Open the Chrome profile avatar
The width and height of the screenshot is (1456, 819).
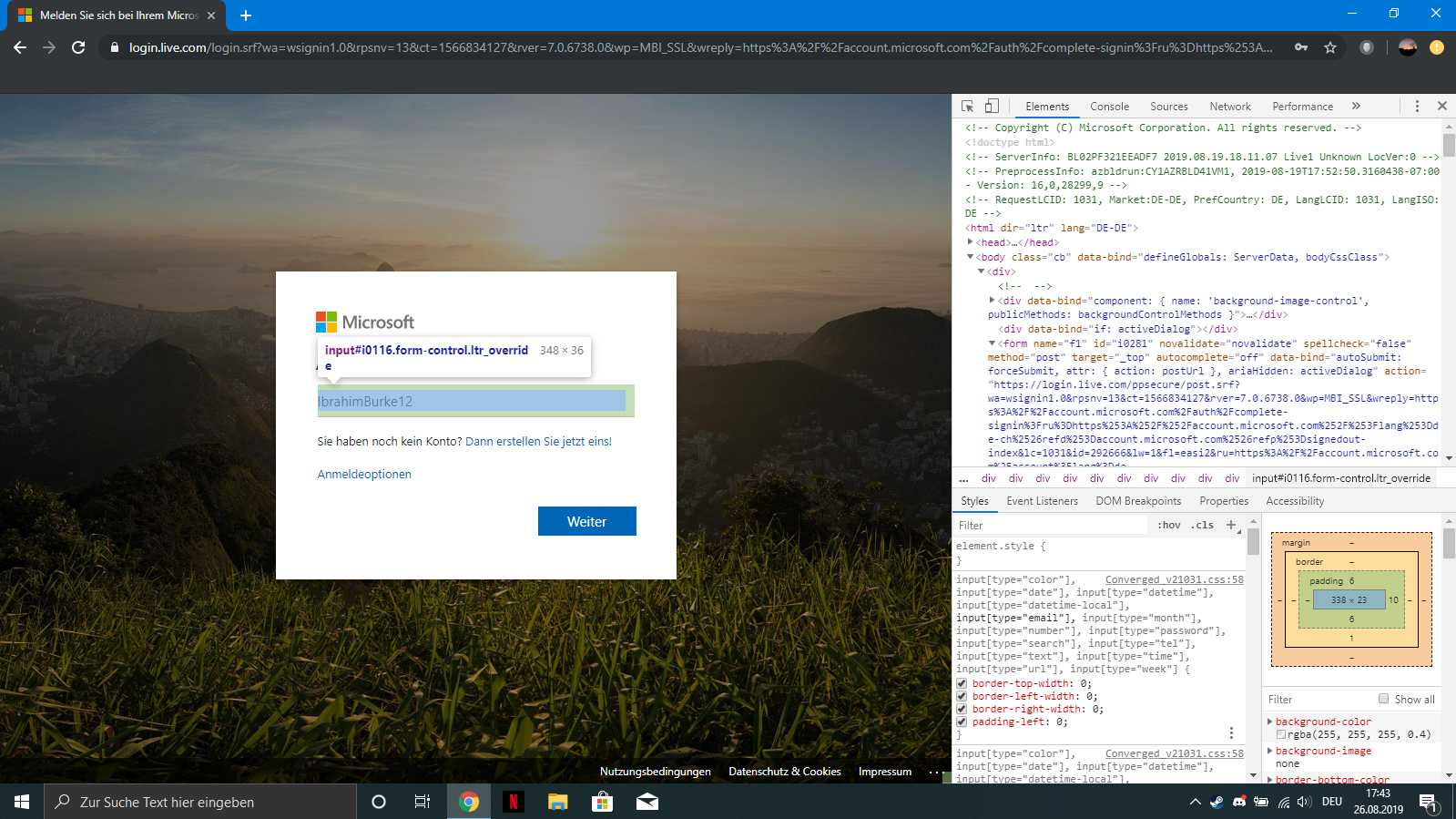(x=1408, y=47)
